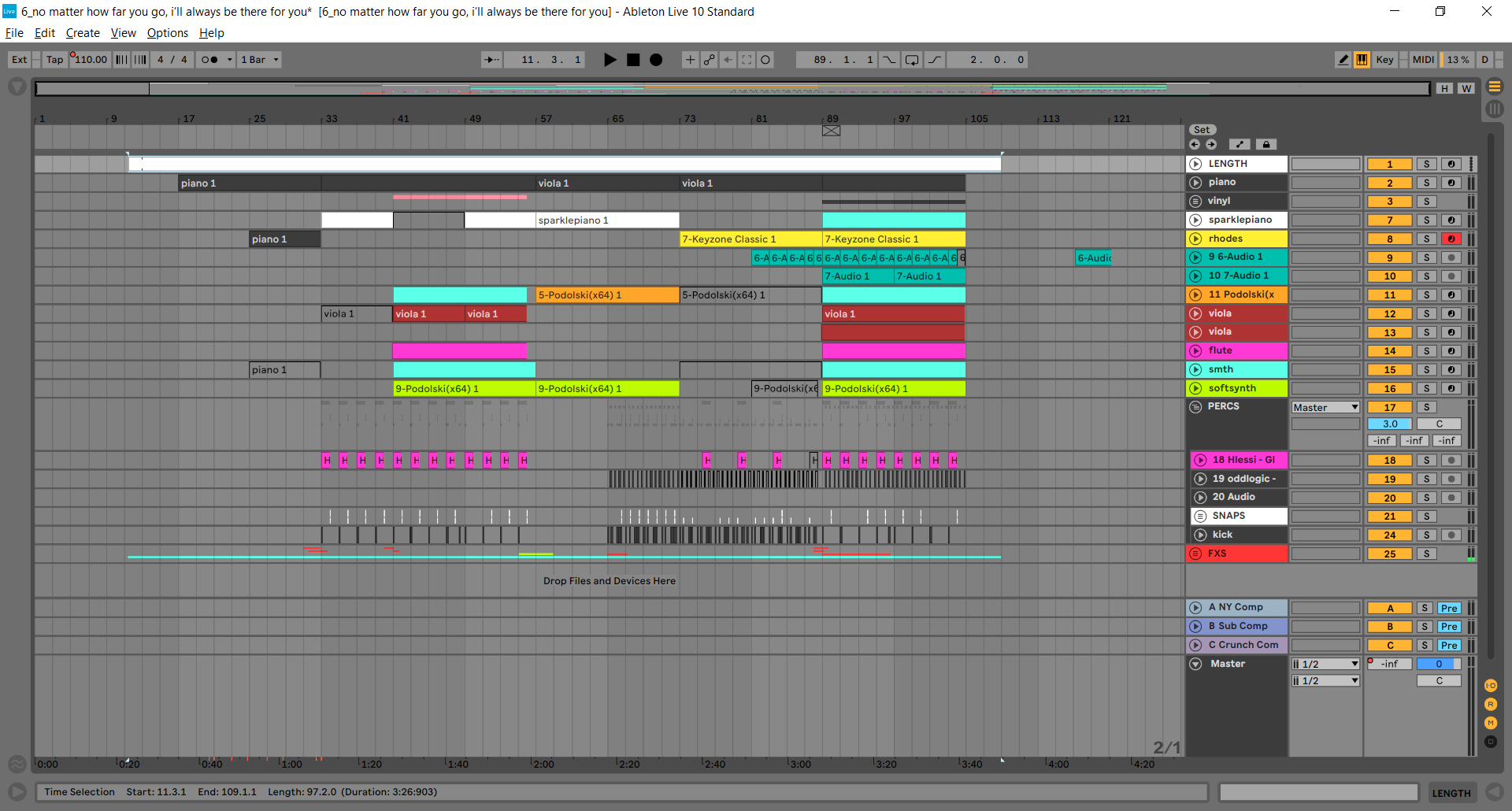
Task: Jump to previous locator arrow
Action: [x=1195, y=145]
